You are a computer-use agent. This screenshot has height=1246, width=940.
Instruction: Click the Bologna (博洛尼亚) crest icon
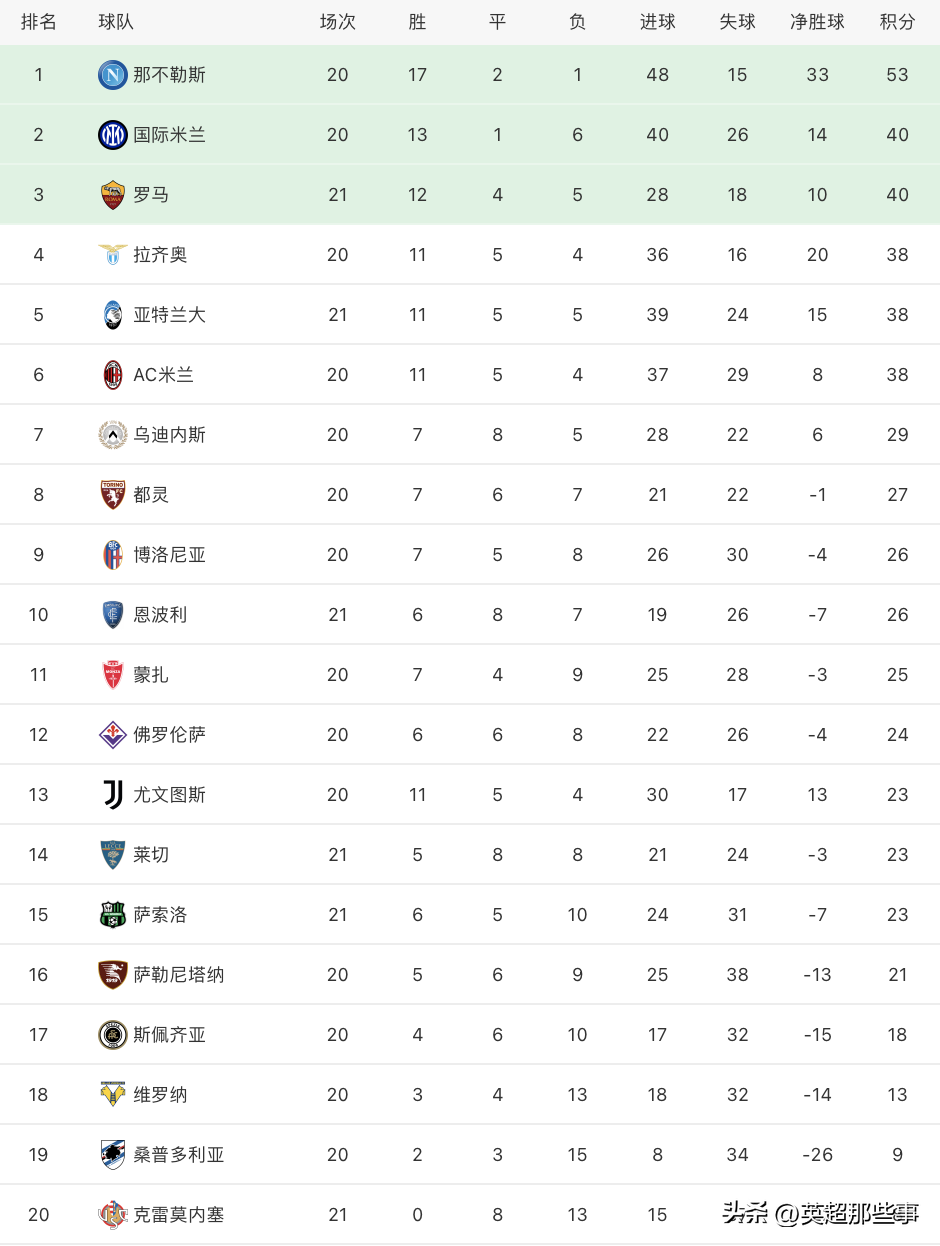pyautogui.click(x=113, y=555)
